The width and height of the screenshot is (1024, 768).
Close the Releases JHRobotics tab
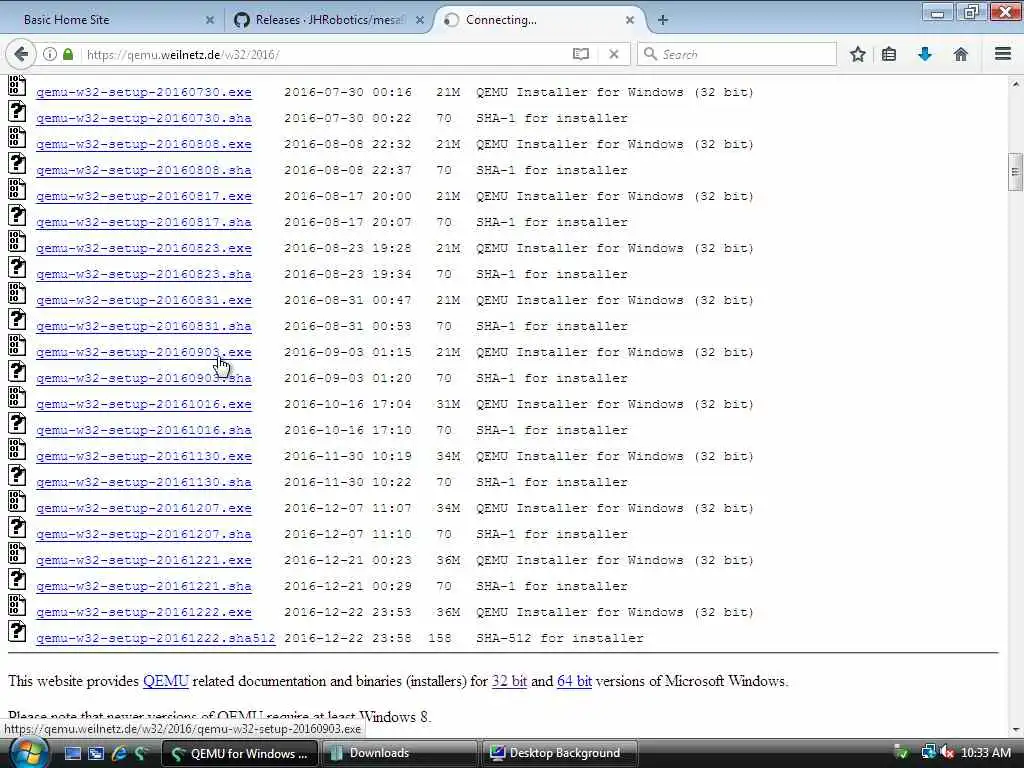420,20
